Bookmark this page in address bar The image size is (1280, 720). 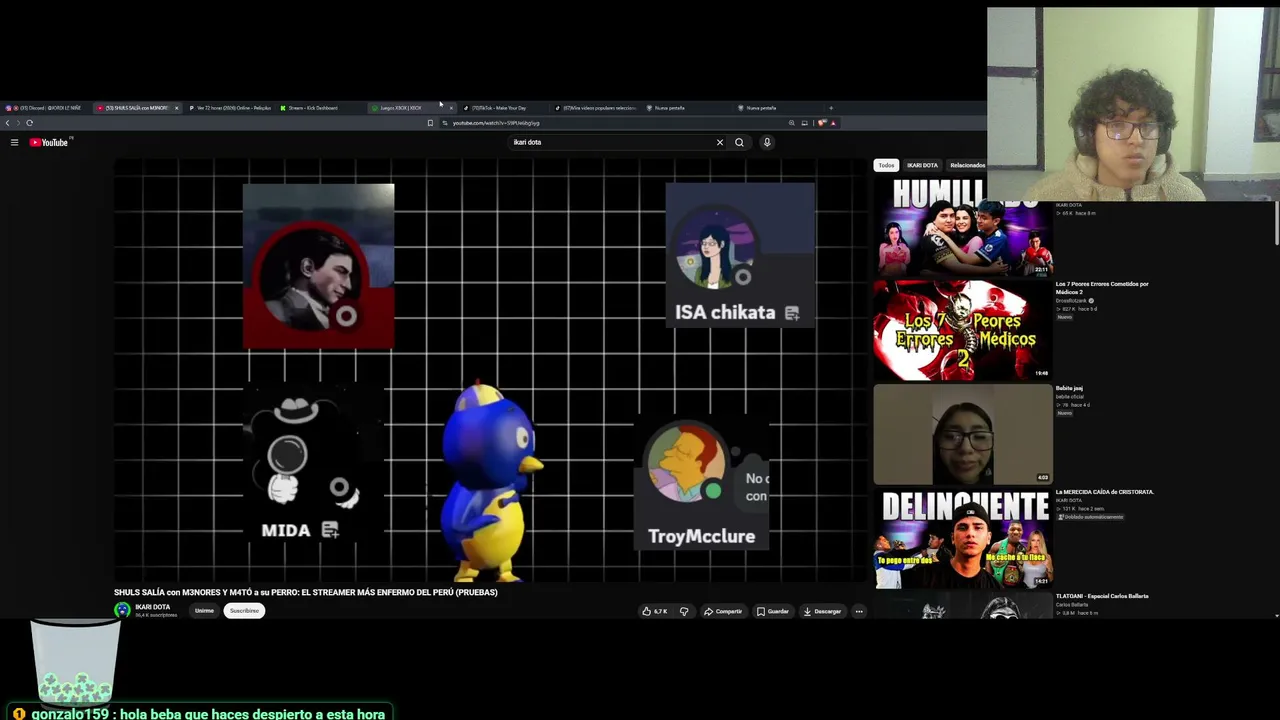coord(430,123)
